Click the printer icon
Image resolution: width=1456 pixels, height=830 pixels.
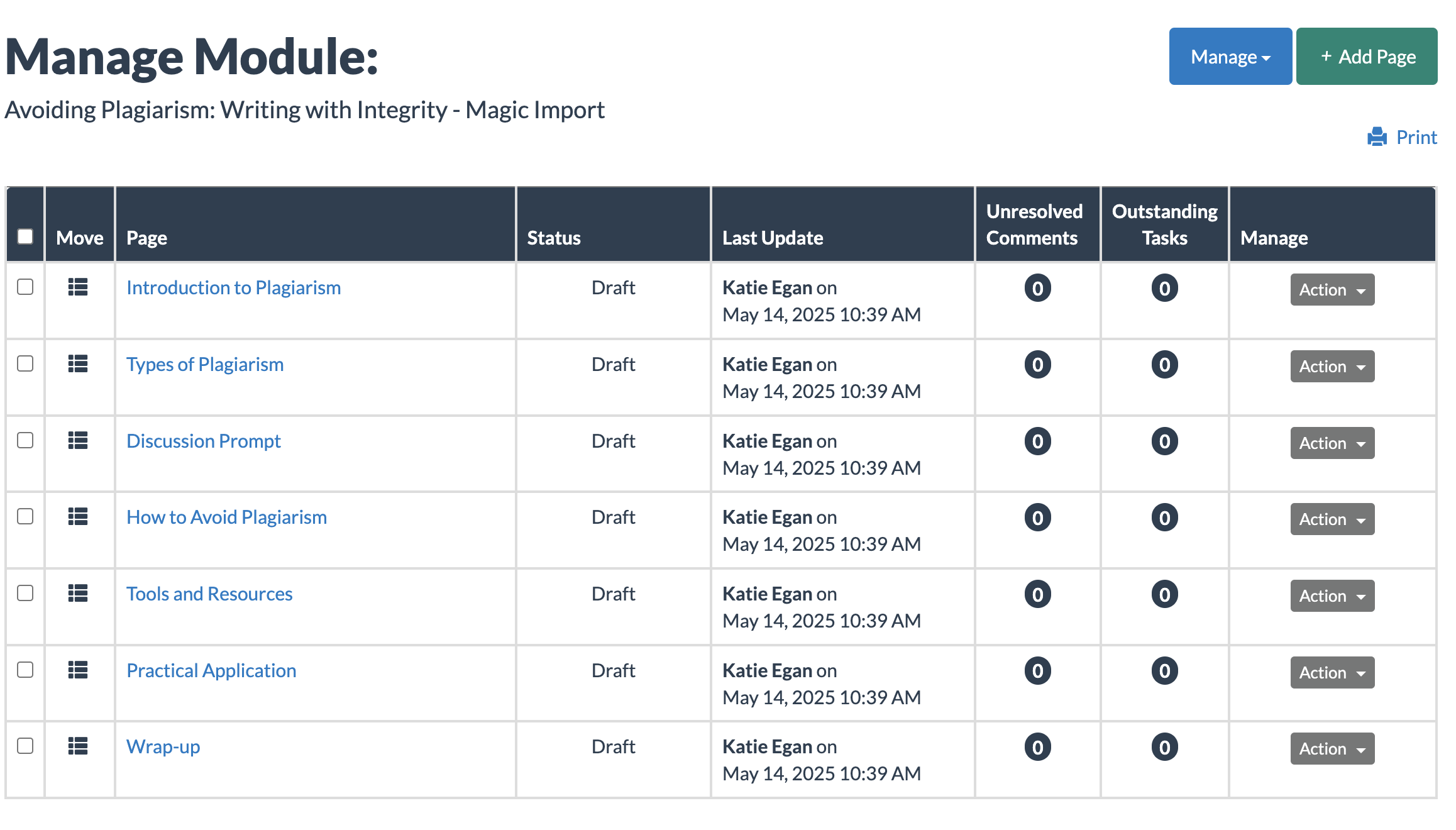coord(1377,137)
